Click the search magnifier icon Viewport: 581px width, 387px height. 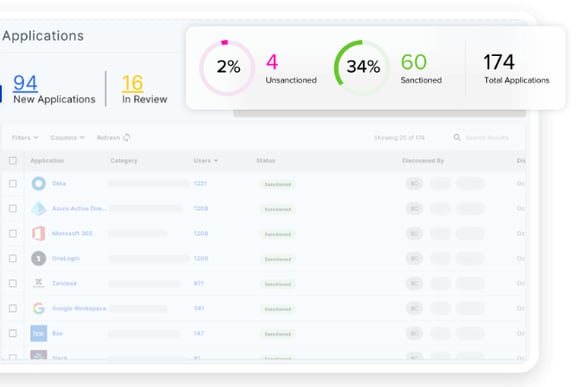point(457,138)
